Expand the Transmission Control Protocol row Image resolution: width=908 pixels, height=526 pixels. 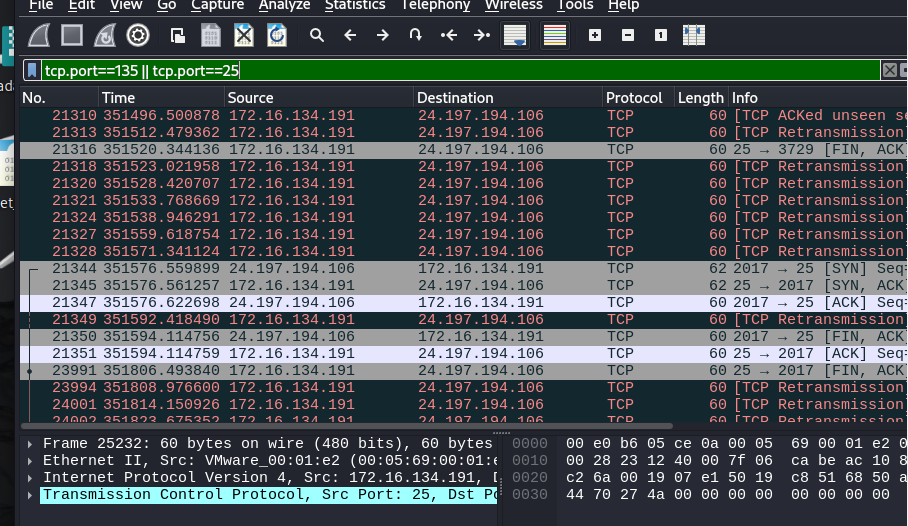30,494
